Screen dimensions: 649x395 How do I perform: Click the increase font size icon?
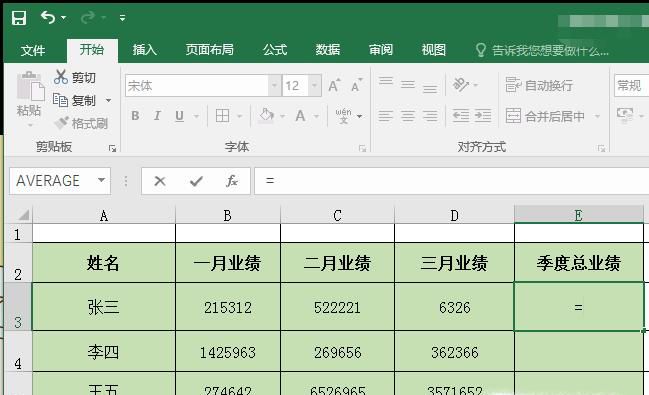(334, 85)
